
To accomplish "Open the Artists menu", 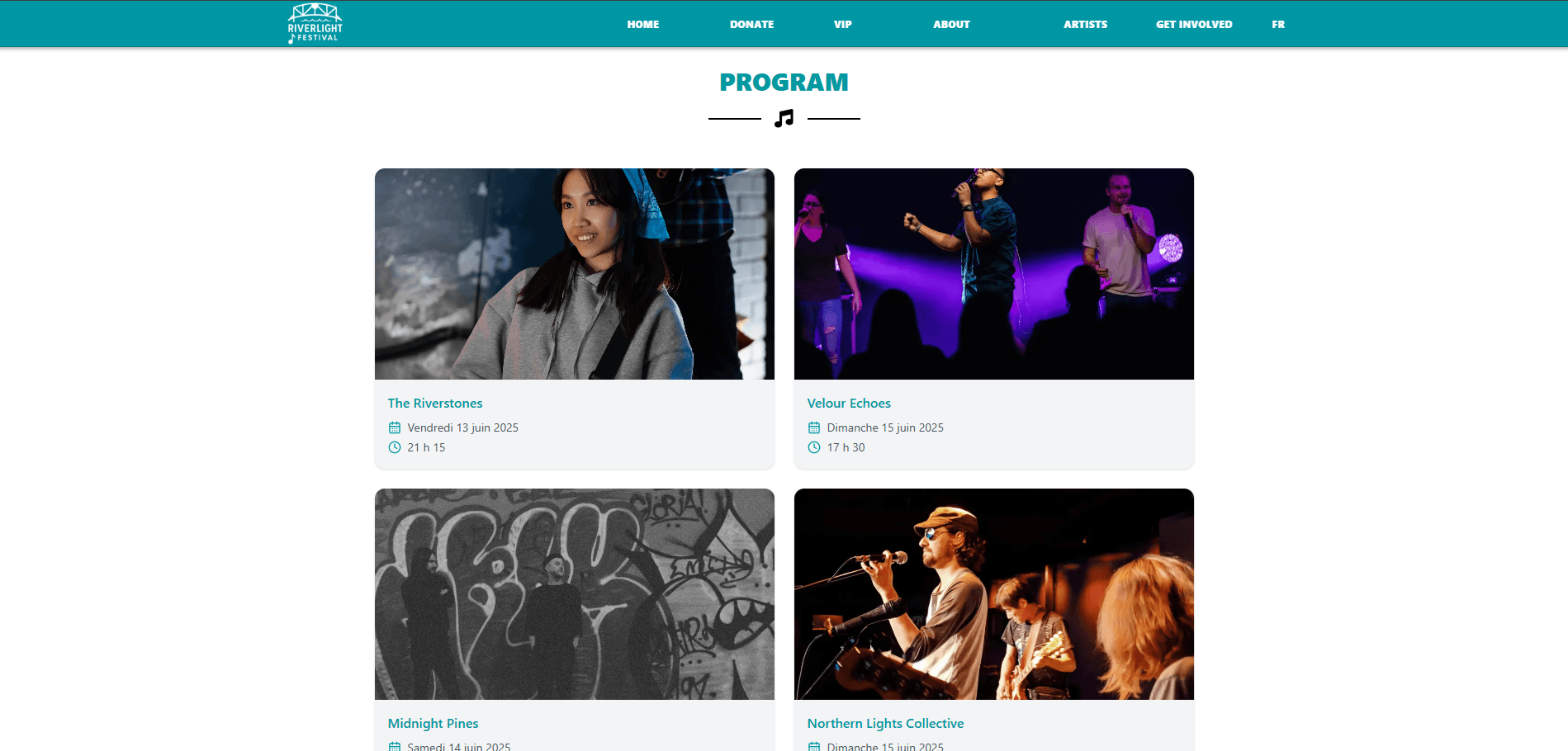I will [x=1085, y=24].
